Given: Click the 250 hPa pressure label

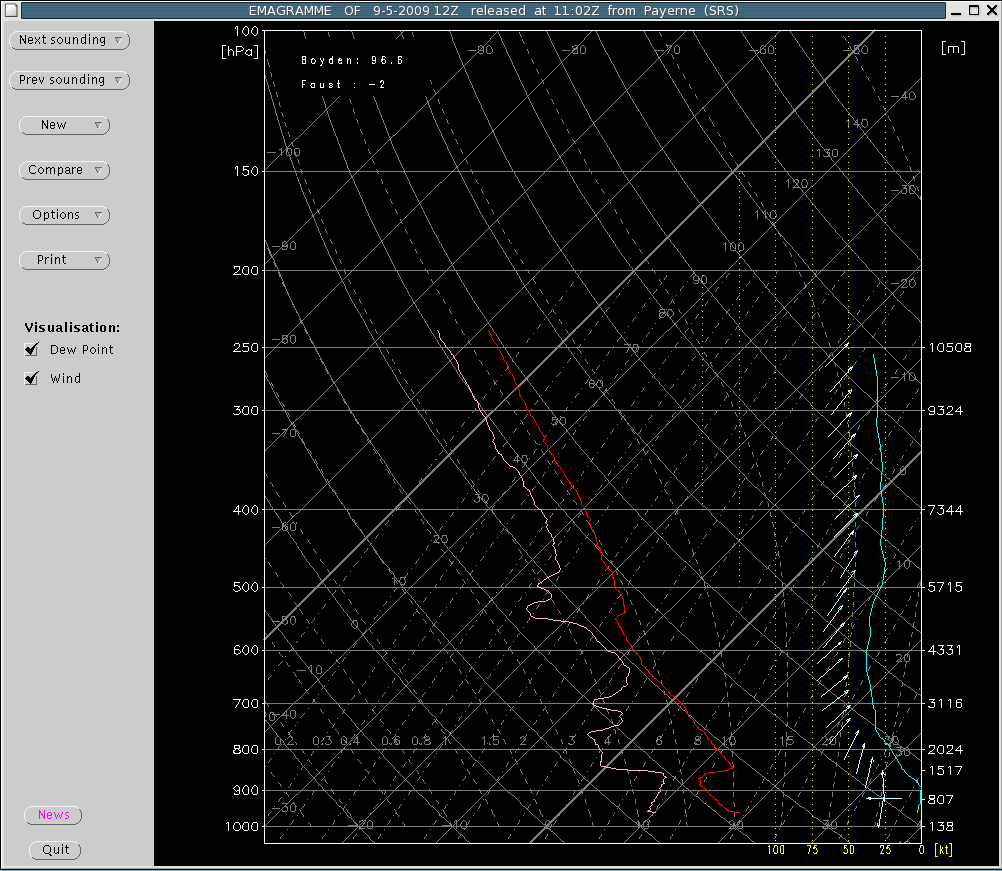Looking at the screenshot, I should point(245,348).
